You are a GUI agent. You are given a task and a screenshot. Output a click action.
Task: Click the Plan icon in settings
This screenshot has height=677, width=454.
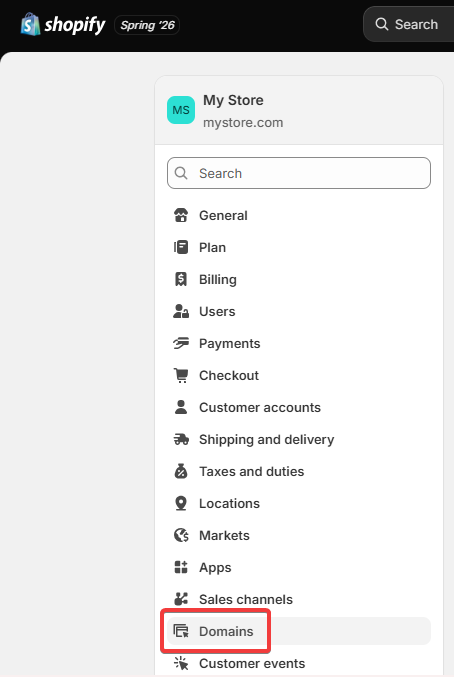(x=181, y=247)
